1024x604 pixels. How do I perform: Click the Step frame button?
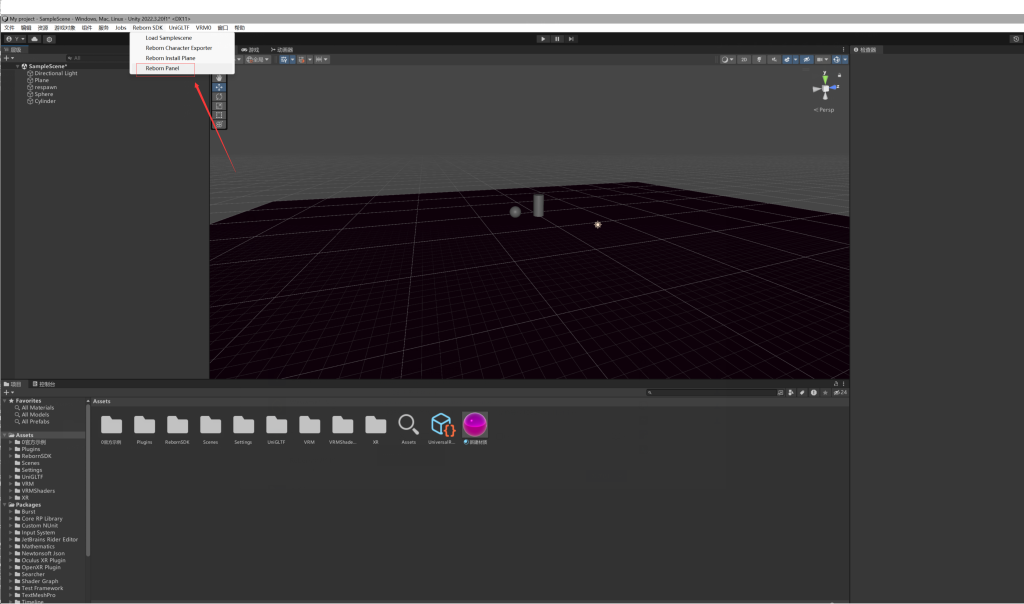571,39
